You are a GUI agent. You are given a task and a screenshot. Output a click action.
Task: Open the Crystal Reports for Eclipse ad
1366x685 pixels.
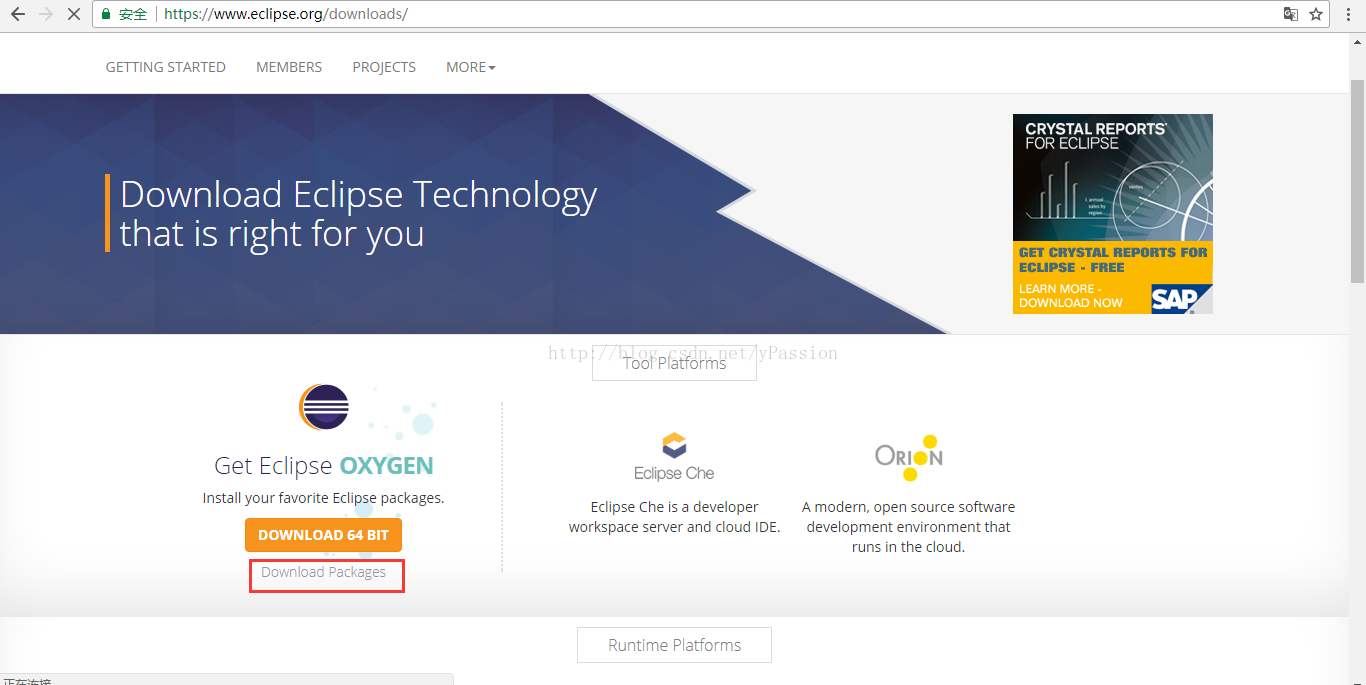(1113, 214)
